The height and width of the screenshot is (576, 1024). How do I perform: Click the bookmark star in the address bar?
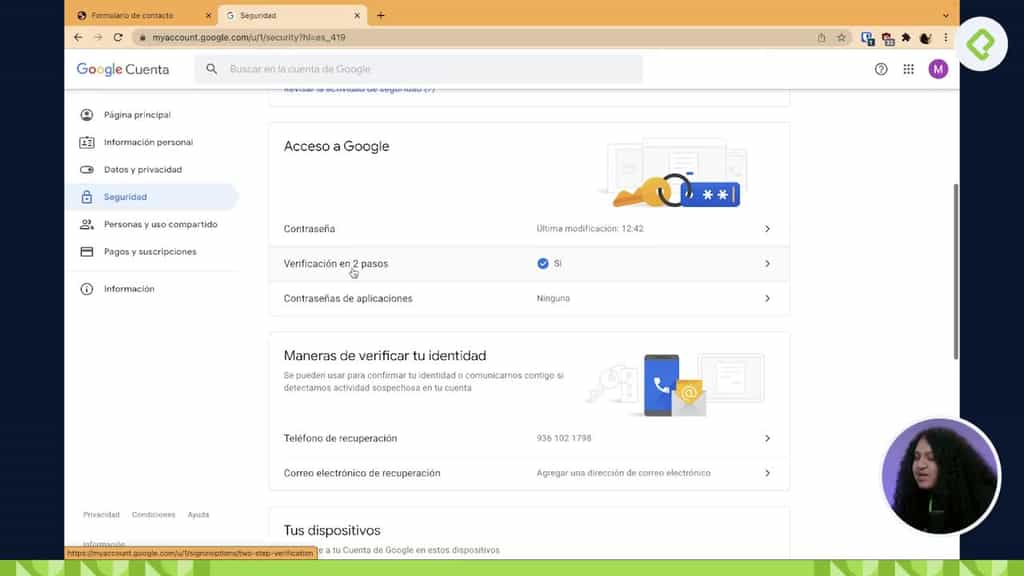(x=839, y=37)
